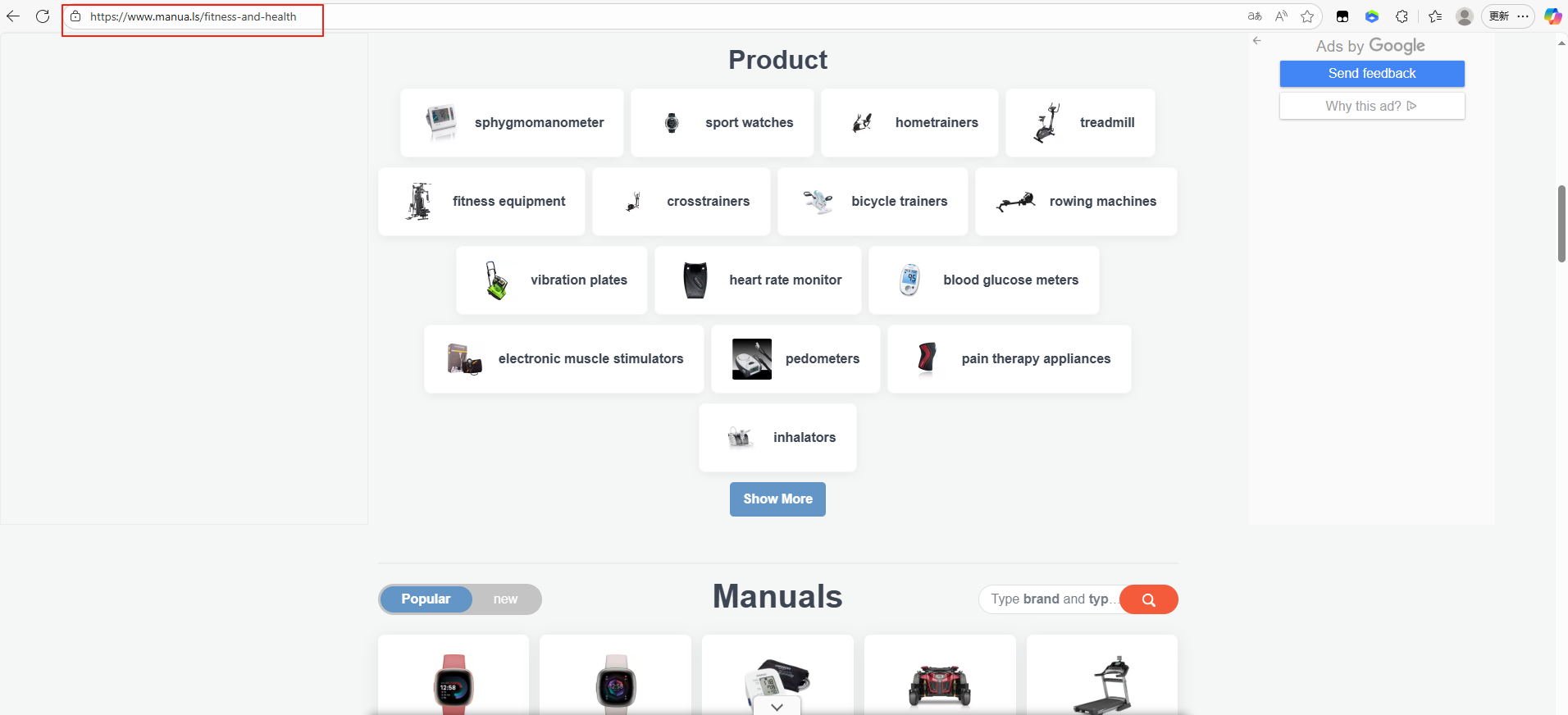Open browser settings and more ellipsis menu

click(1523, 16)
